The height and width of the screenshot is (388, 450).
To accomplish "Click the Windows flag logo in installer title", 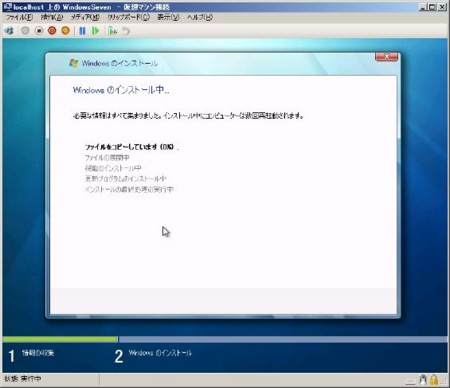I will pos(73,63).
